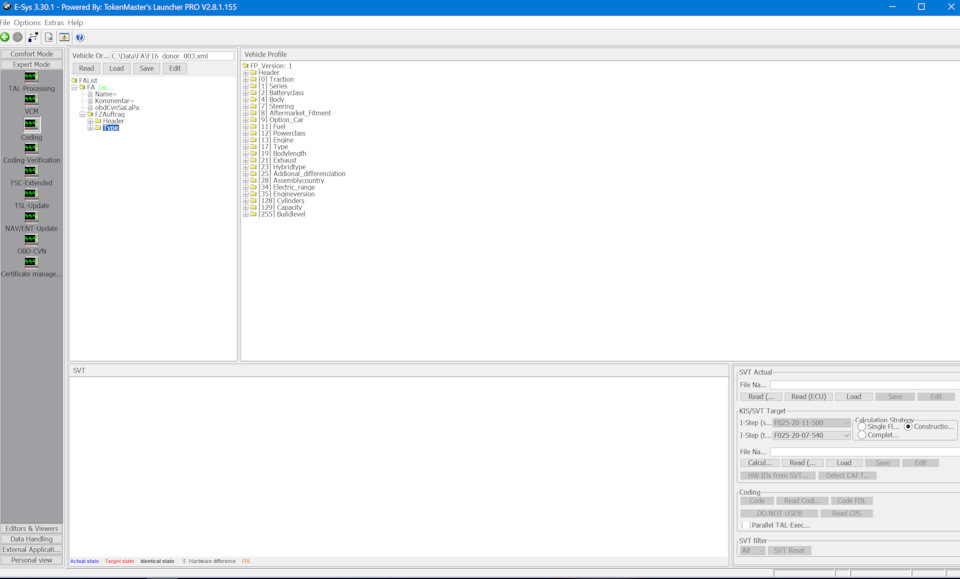Open the FSC-Extended module icon
Screen dimensions: 960x579
tap(31, 171)
